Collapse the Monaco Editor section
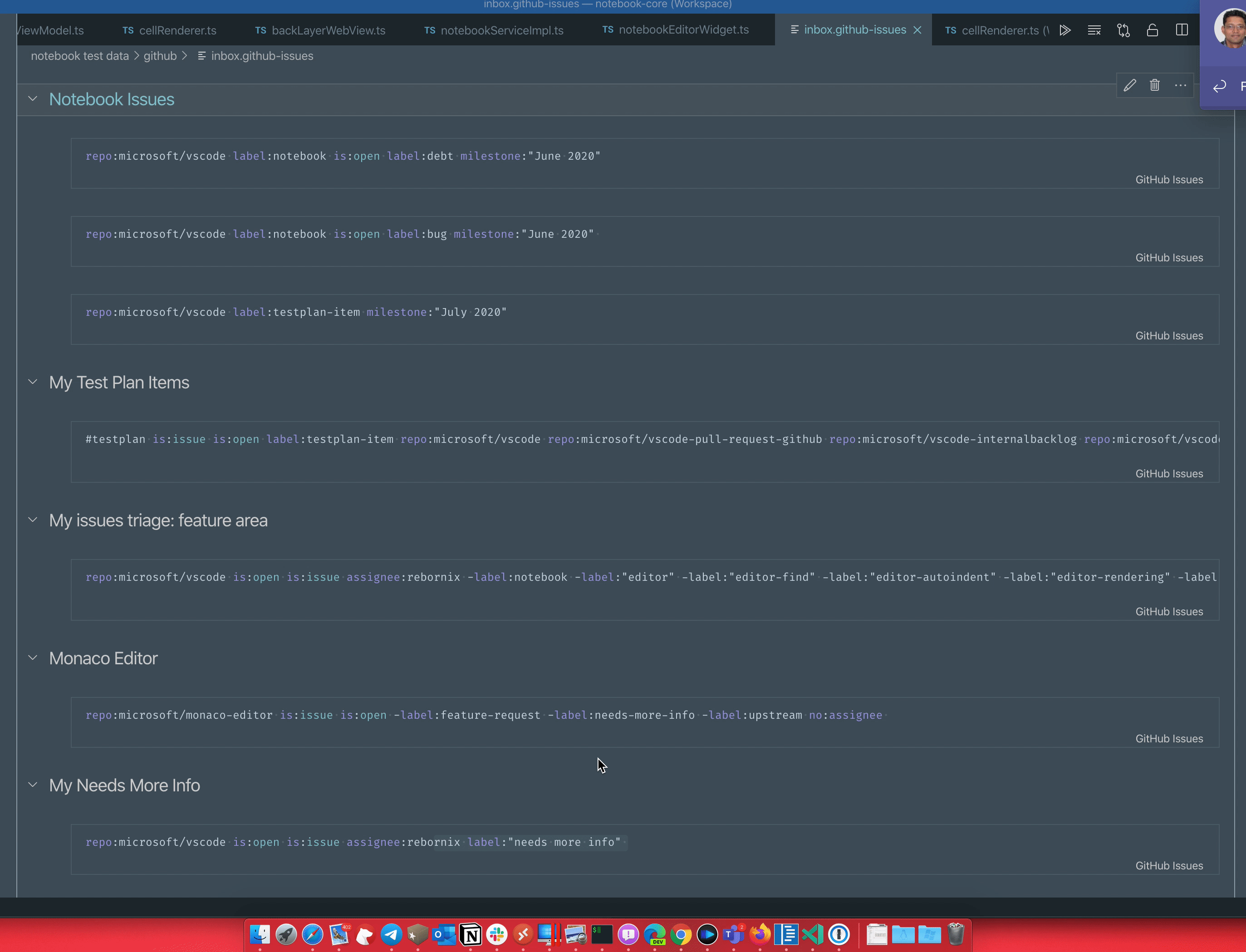This screenshot has height=952, width=1246. [33, 658]
